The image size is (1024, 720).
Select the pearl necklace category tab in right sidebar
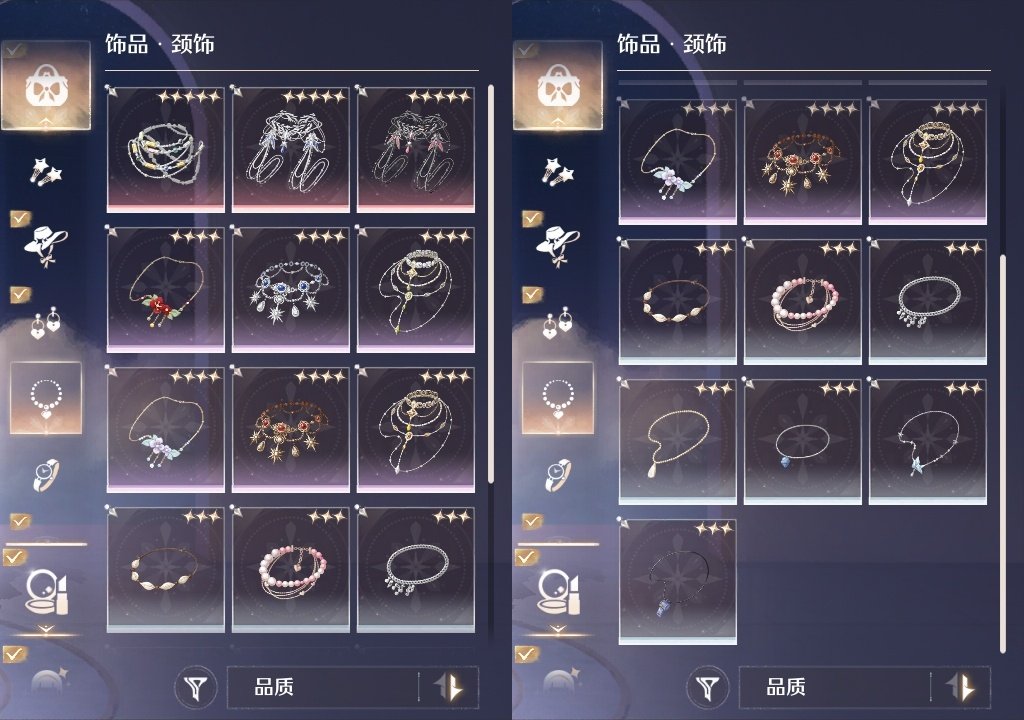point(558,398)
